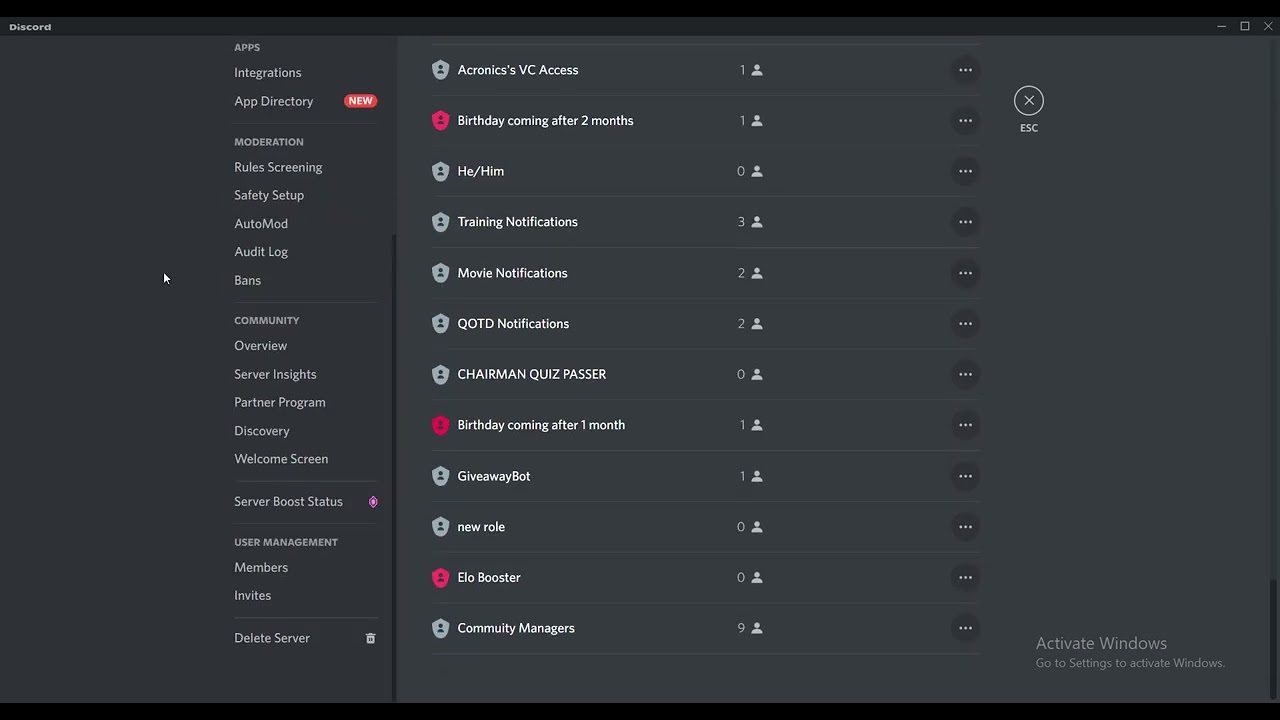Click the ESC close settings icon
Viewport: 1280px width, 720px height.
pos(1028,101)
